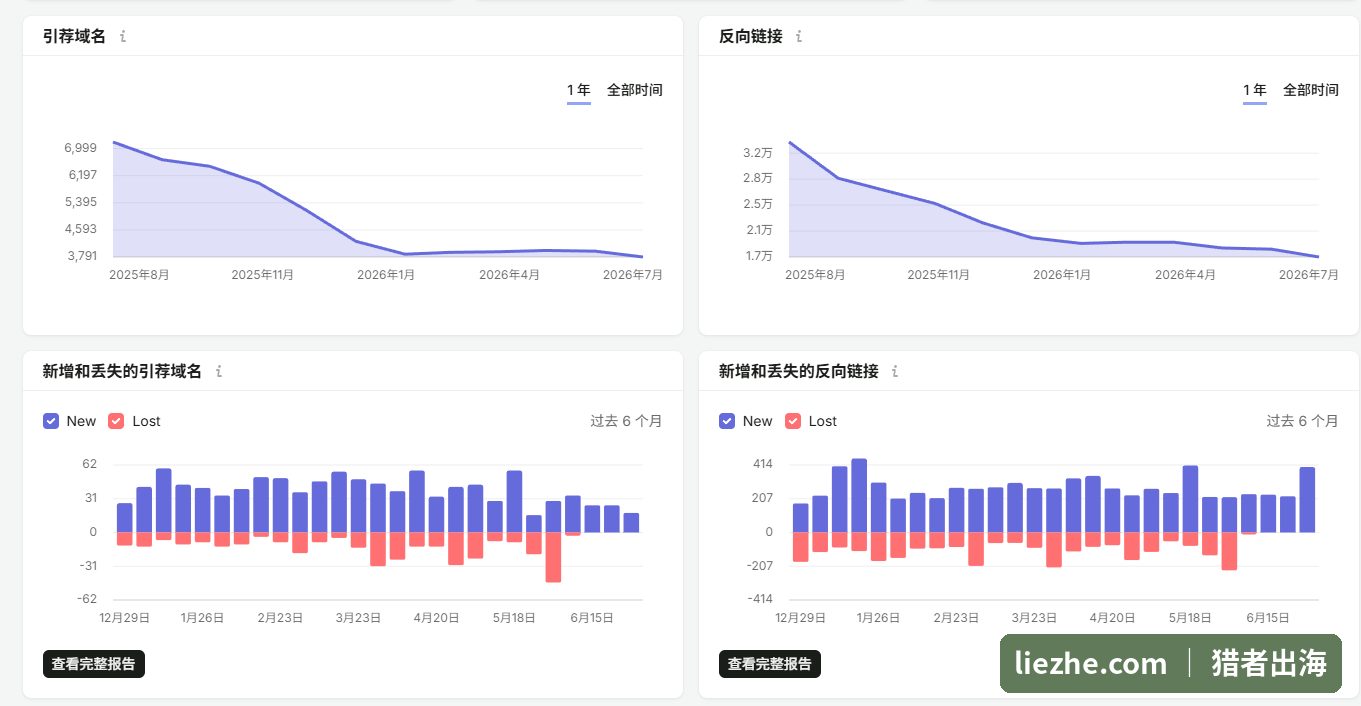The width and height of the screenshot is (1361, 706).
Task: Toggle New checkbox in referring domains chart
Action: [51, 421]
